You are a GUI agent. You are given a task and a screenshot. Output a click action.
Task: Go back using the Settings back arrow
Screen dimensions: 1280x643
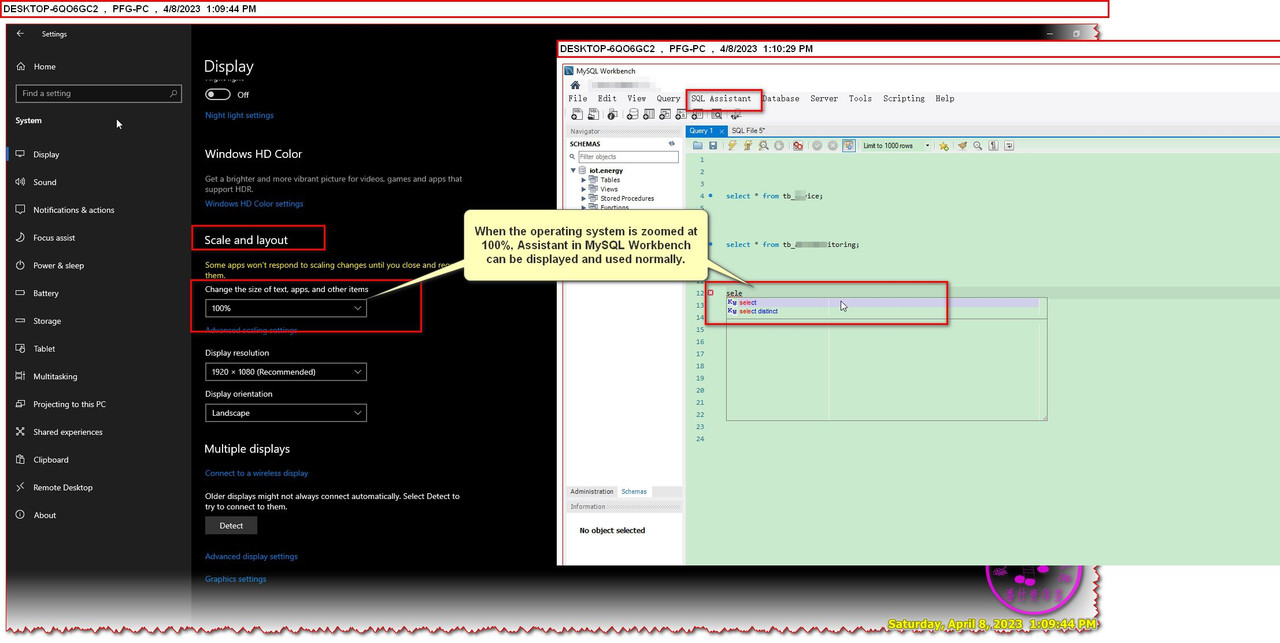(x=20, y=34)
